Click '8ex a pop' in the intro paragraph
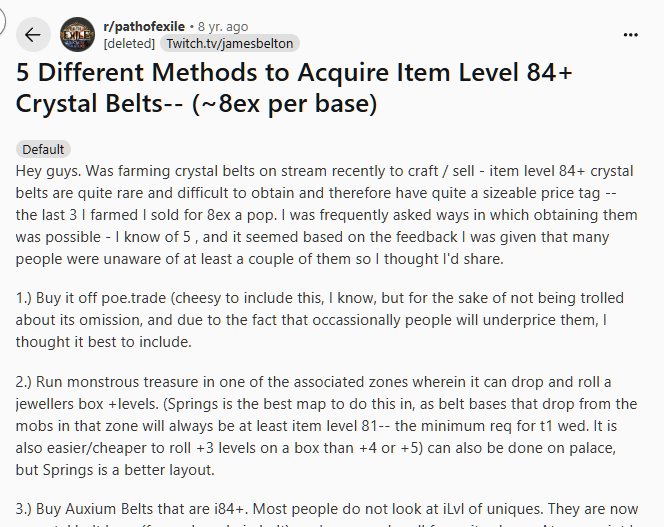 pyautogui.click(x=242, y=215)
